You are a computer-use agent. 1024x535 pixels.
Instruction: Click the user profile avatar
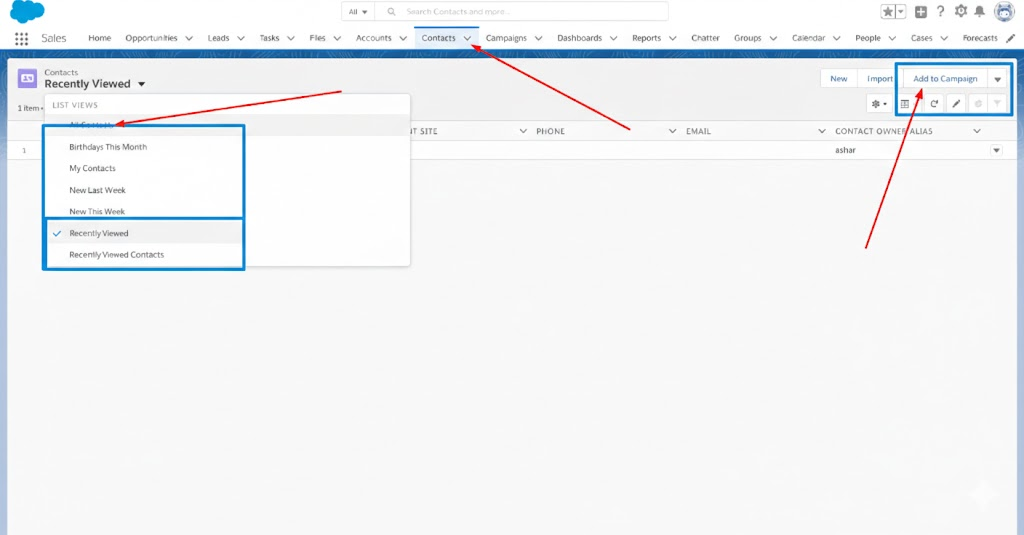click(1003, 12)
